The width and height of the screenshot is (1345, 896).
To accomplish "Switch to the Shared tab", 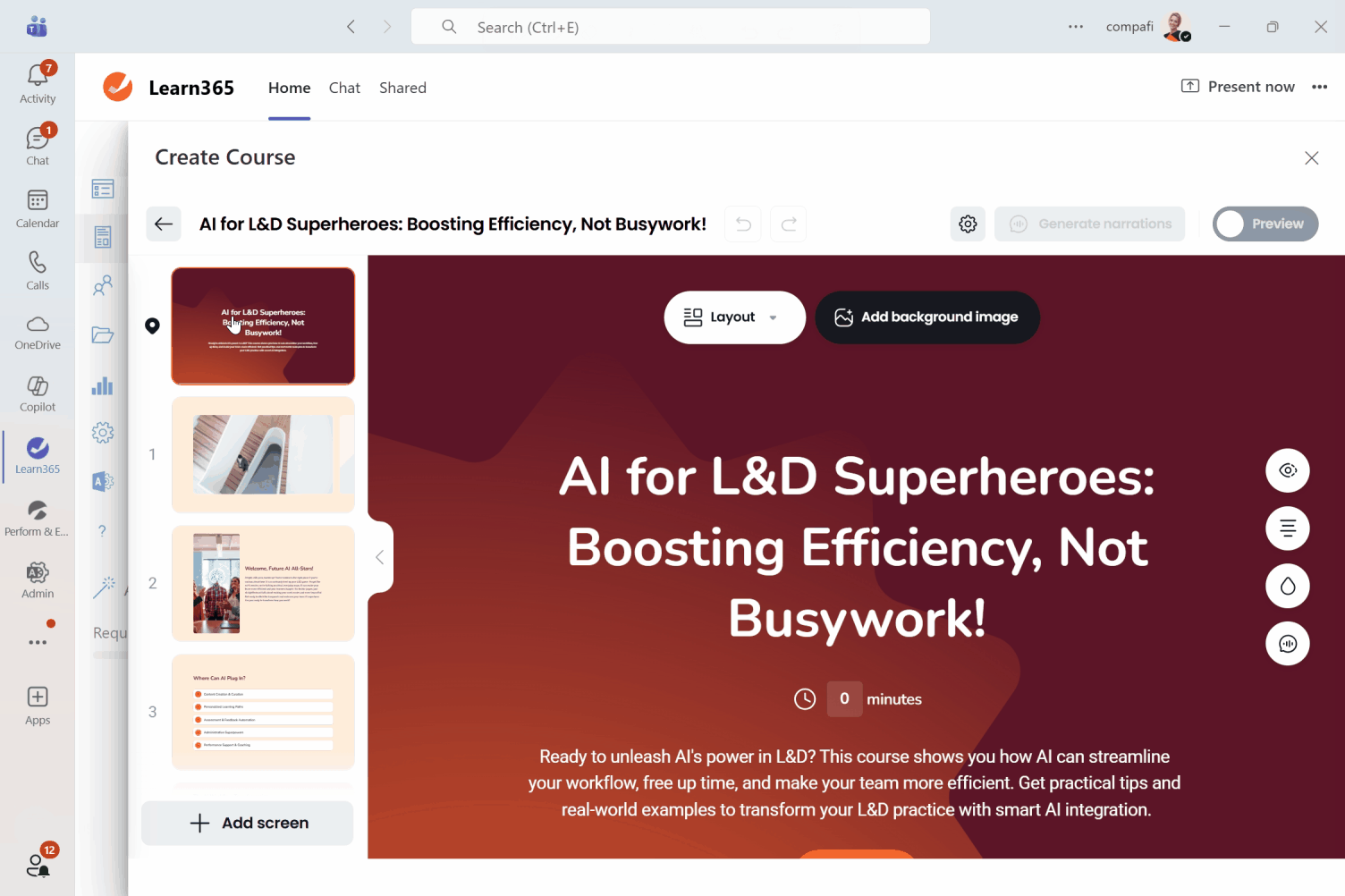I will 402,88.
